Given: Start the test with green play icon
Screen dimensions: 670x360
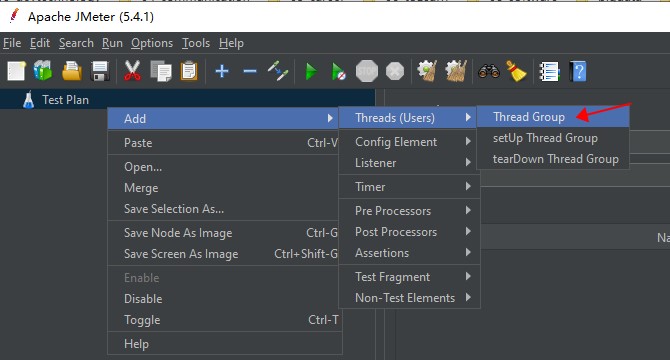Looking at the screenshot, I should pos(311,71).
